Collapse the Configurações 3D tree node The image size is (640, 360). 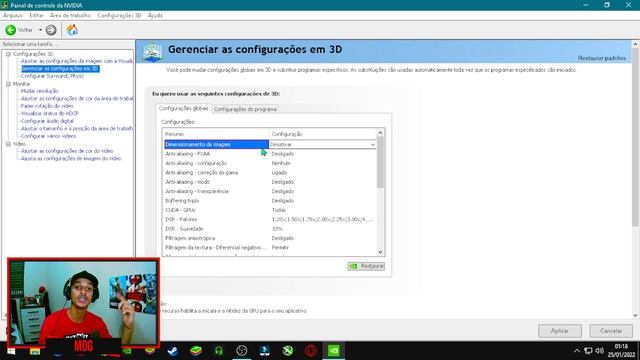point(8,54)
